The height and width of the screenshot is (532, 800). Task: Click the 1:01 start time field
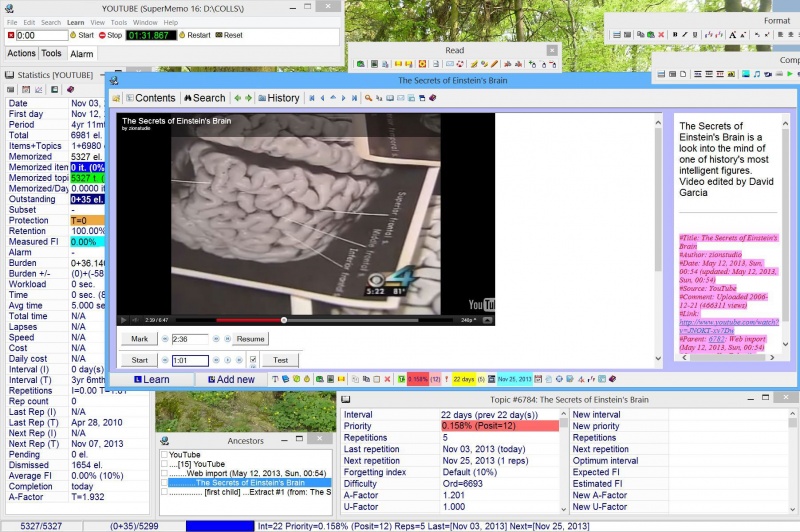pos(190,360)
